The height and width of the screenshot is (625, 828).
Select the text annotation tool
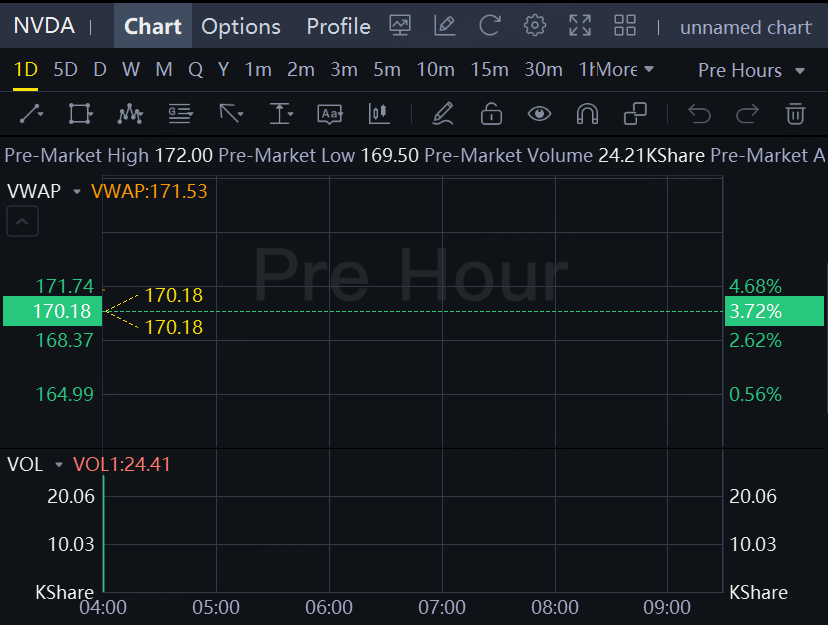point(330,114)
